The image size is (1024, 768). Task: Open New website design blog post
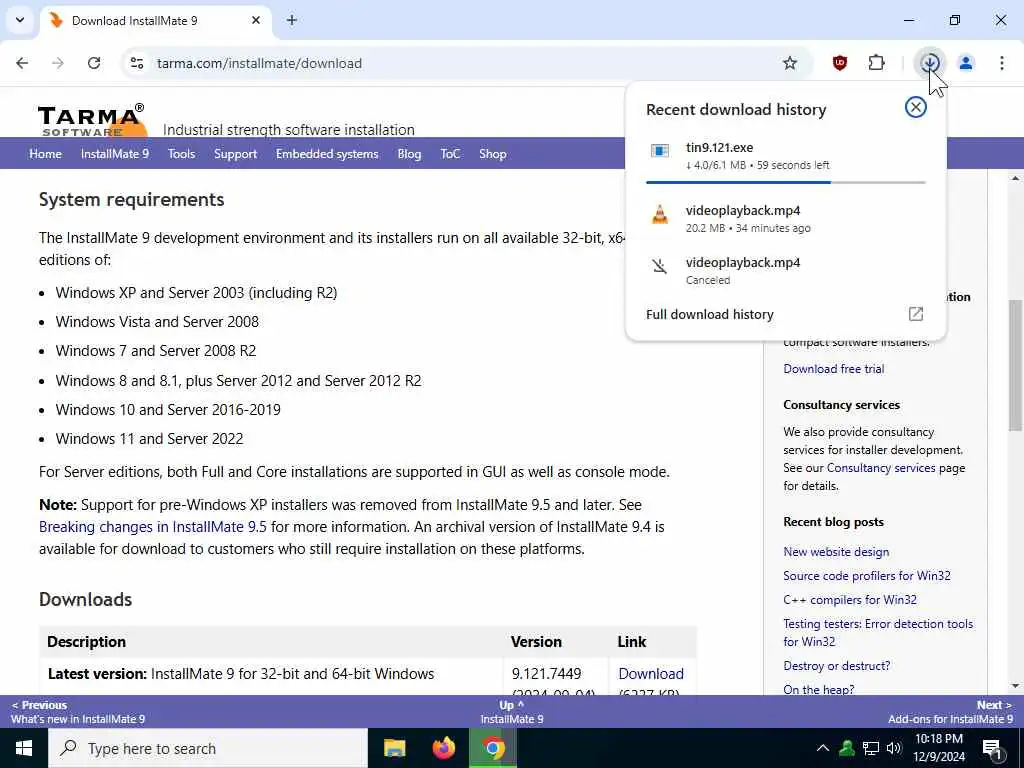(x=836, y=552)
